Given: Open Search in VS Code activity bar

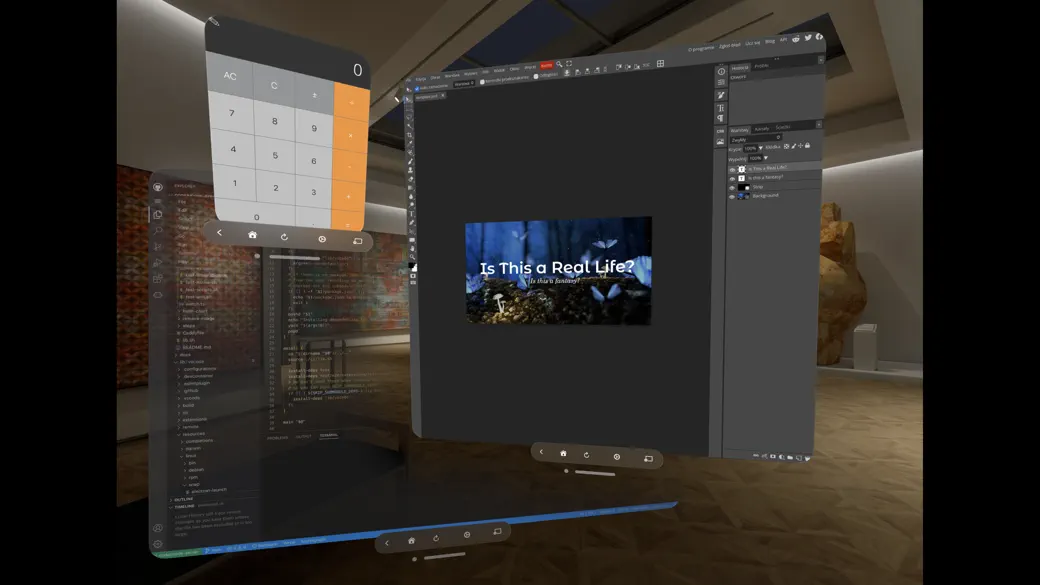Looking at the screenshot, I should pyautogui.click(x=158, y=231).
